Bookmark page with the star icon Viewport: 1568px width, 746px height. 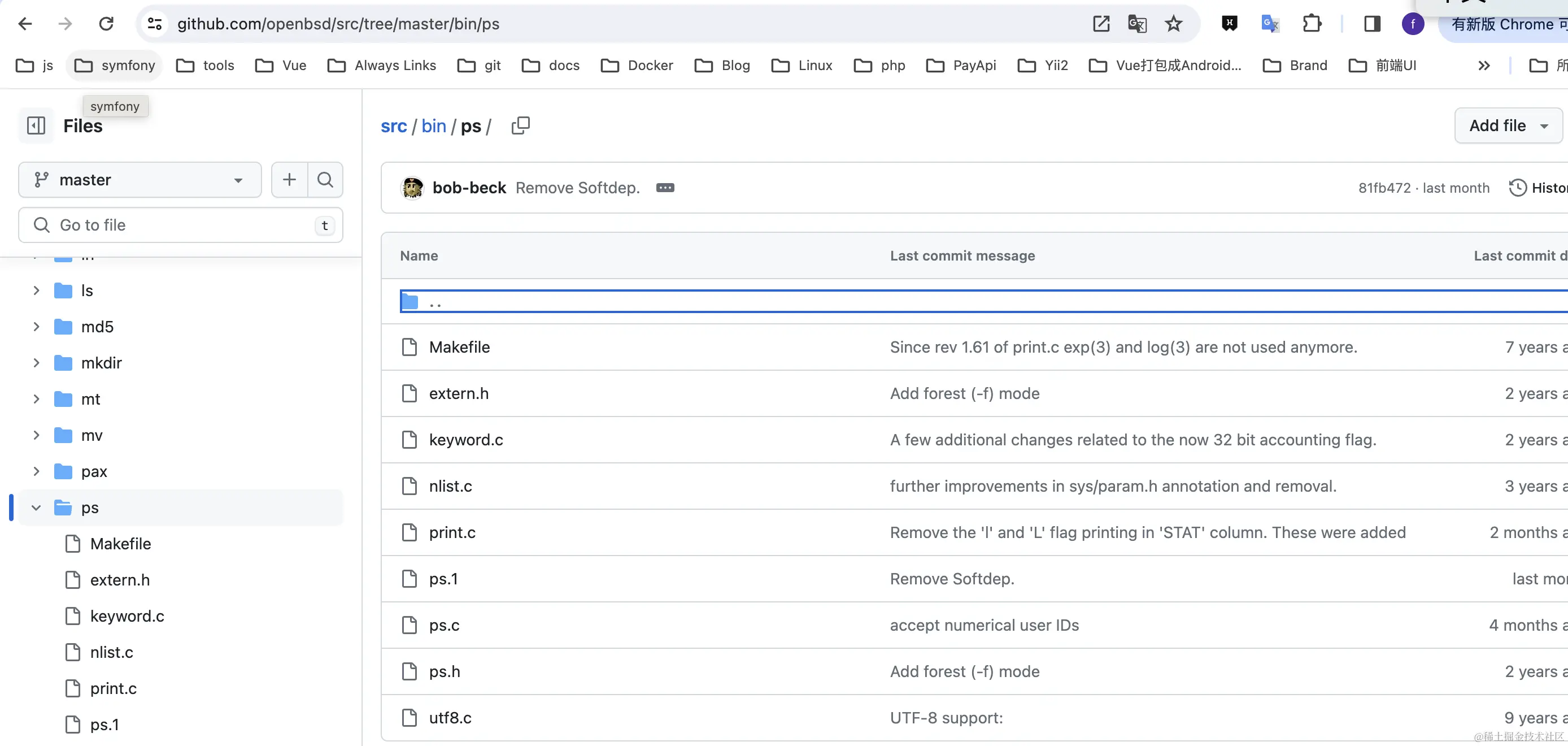1173,24
